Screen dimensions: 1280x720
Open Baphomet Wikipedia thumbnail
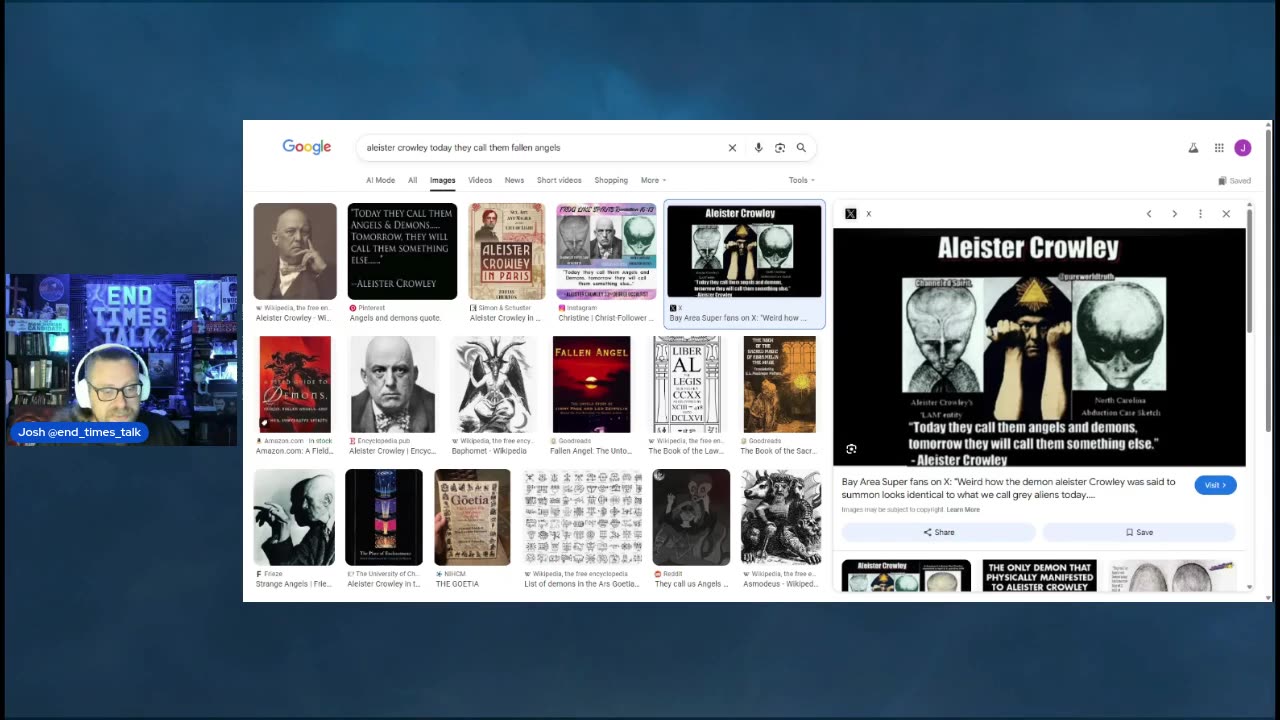point(495,384)
